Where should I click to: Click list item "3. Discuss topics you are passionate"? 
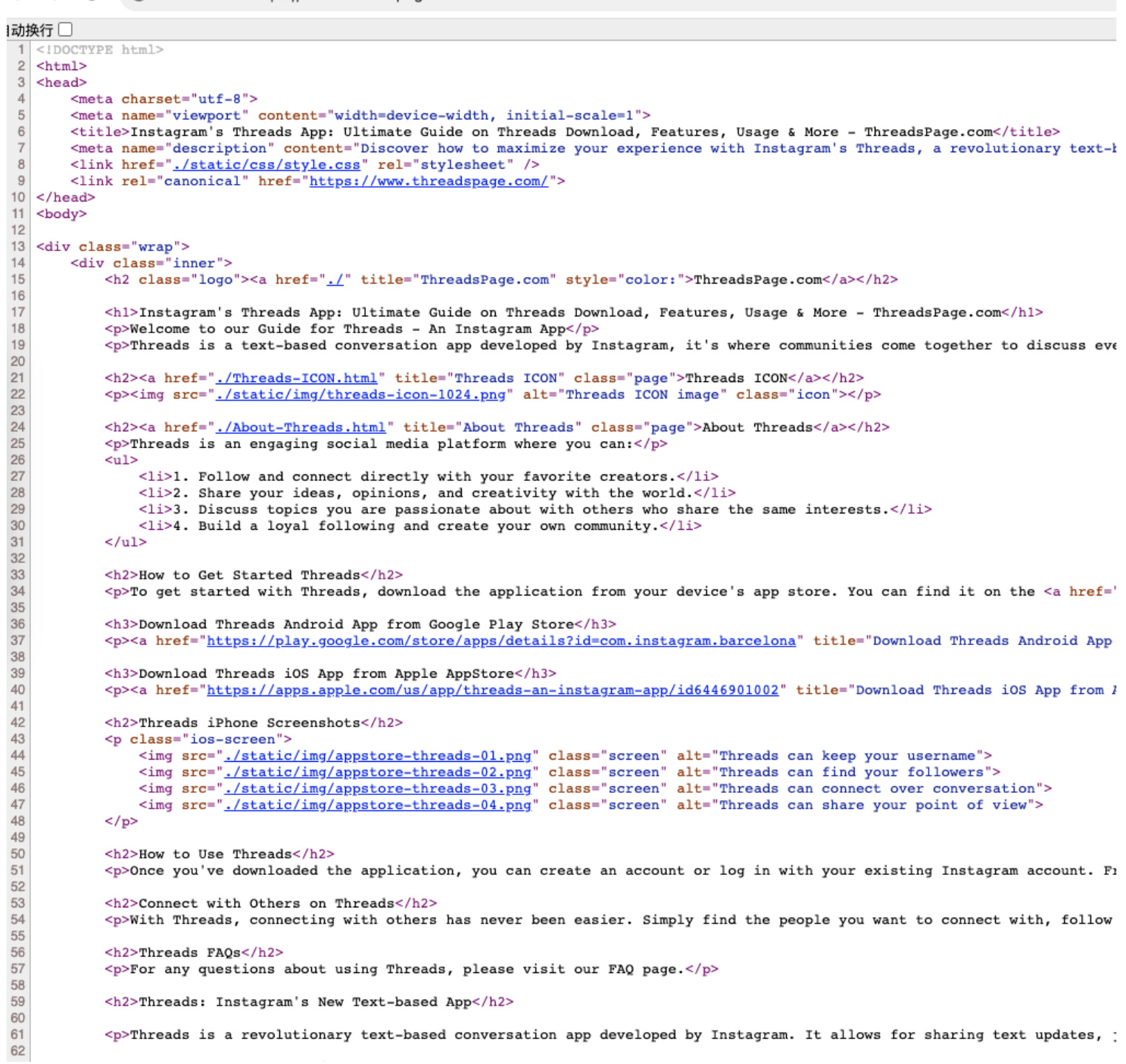[x=535, y=510]
